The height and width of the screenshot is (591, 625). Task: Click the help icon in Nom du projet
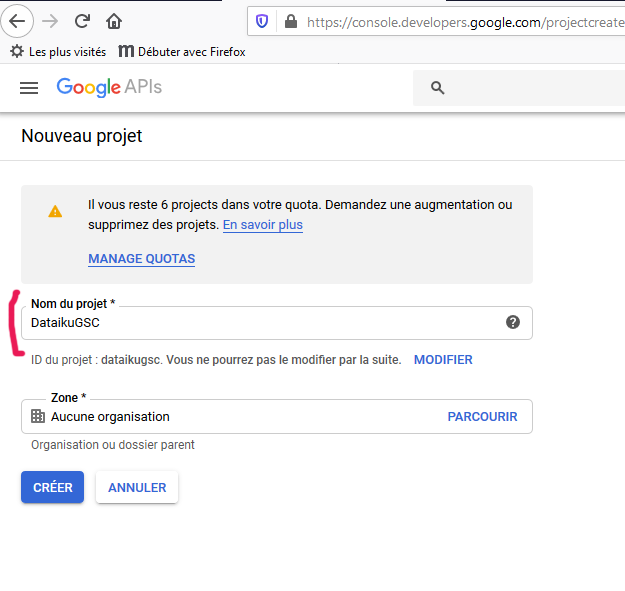pos(513,322)
